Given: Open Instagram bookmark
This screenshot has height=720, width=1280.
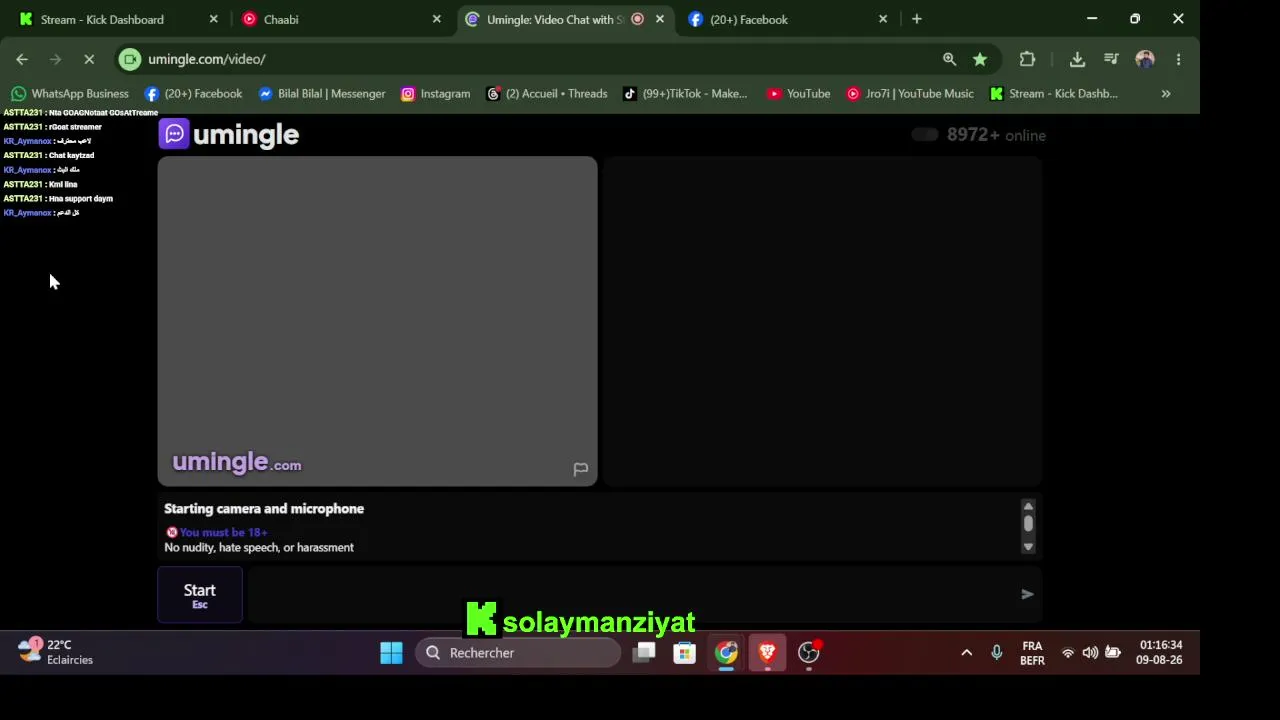Looking at the screenshot, I should (436, 93).
